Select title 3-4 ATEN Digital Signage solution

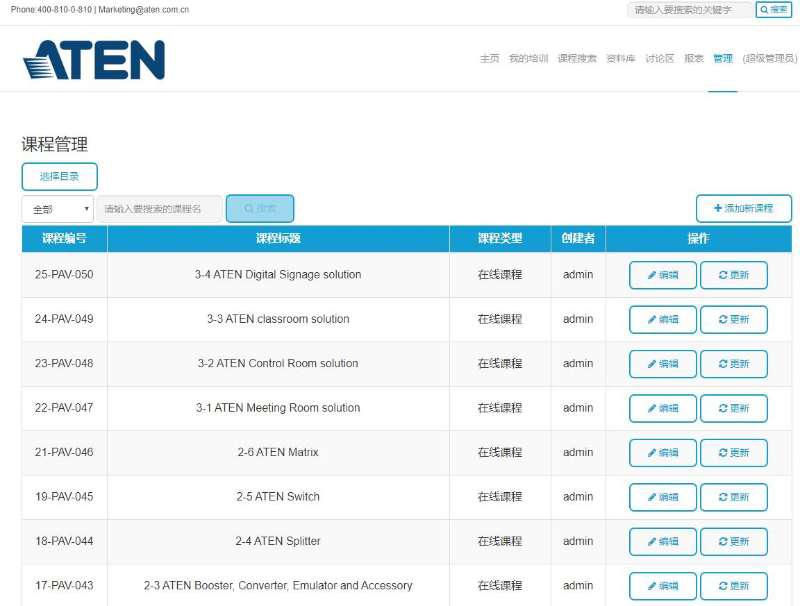[x=278, y=274]
